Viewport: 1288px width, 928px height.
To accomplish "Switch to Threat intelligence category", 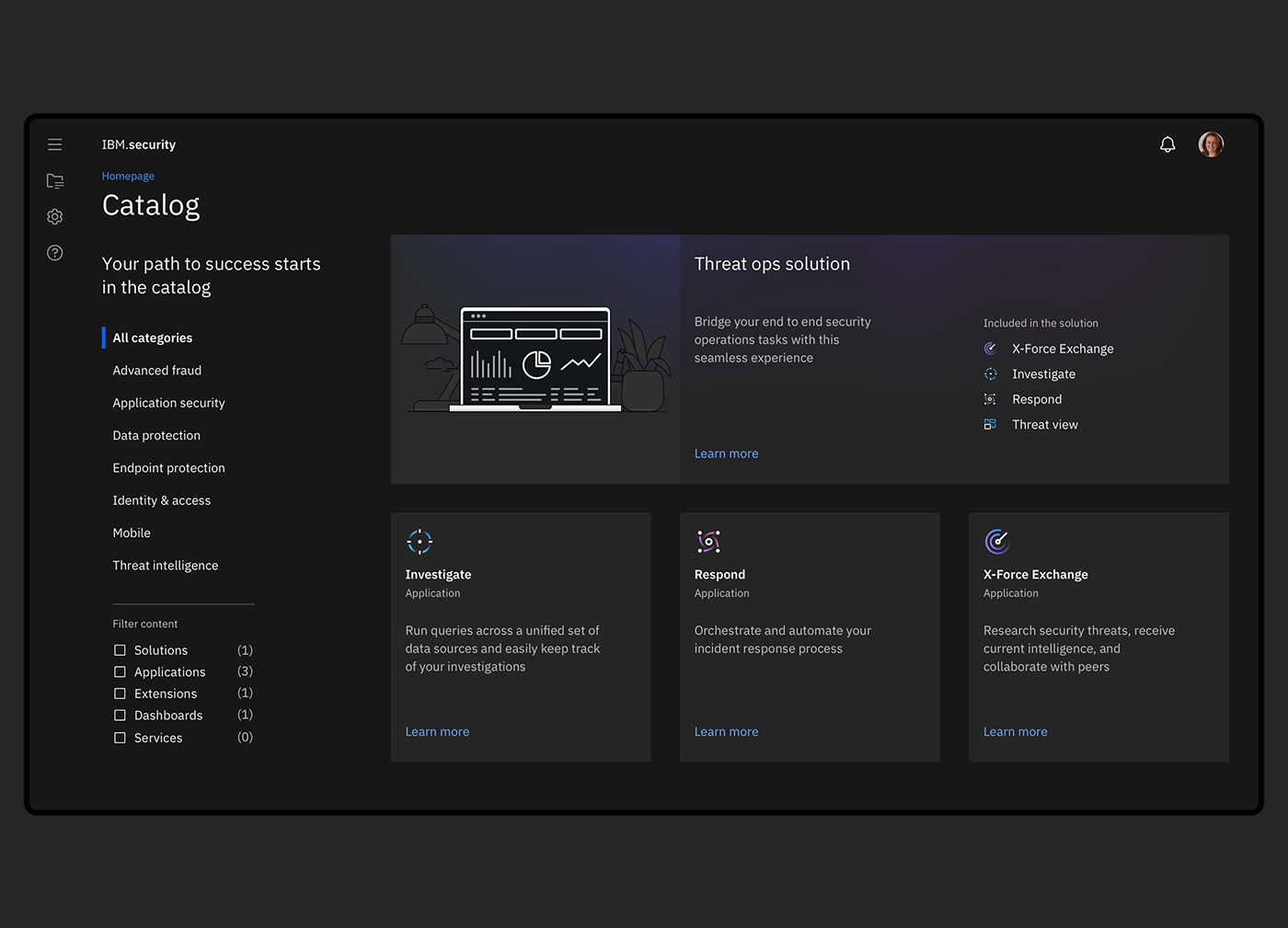I will (166, 566).
